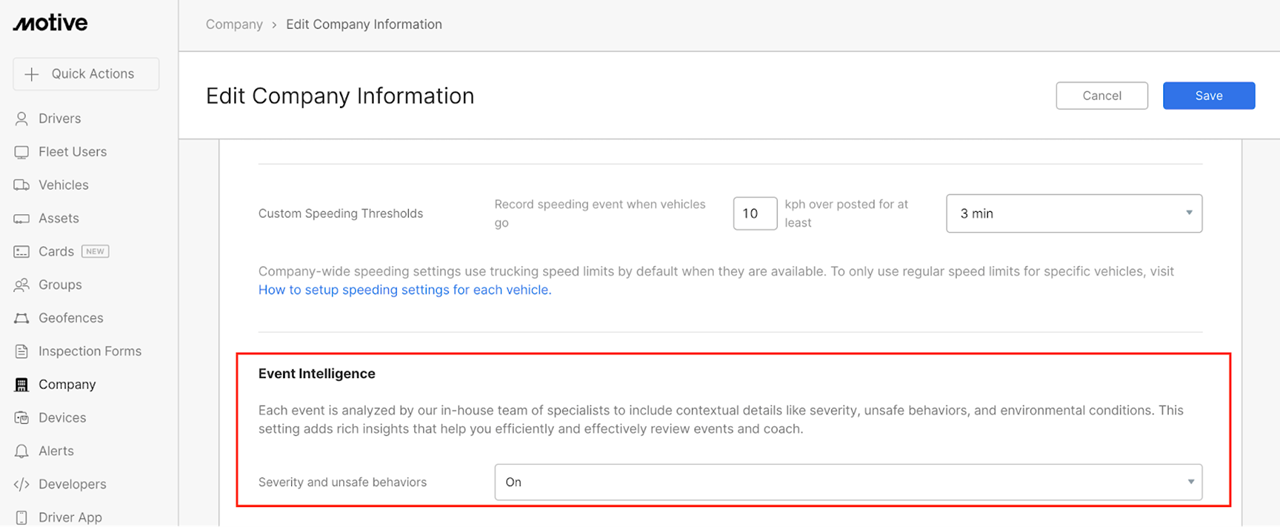Click the kph over posted input field
The width and height of the screenshot is (1280, 527).
(x=755, y=213)
